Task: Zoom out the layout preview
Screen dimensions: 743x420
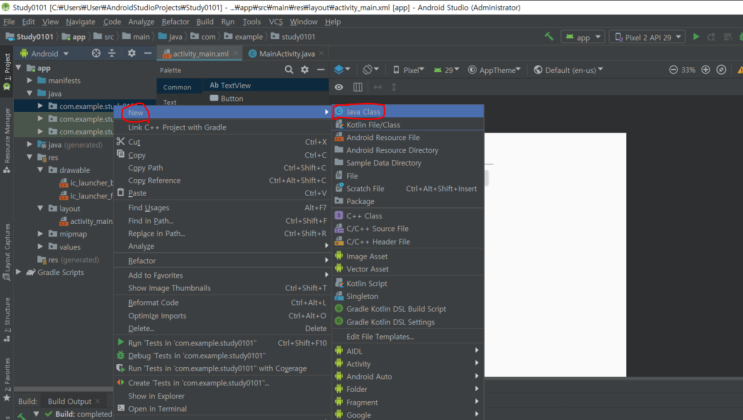Action: point(673,70)
